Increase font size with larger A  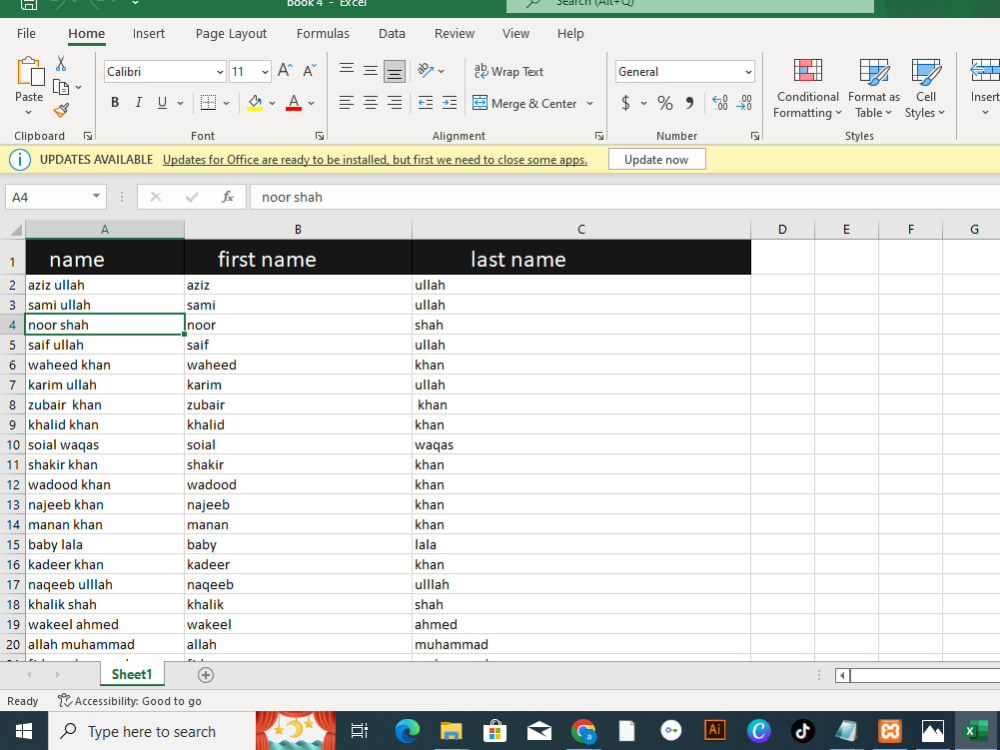coord(284,70)
